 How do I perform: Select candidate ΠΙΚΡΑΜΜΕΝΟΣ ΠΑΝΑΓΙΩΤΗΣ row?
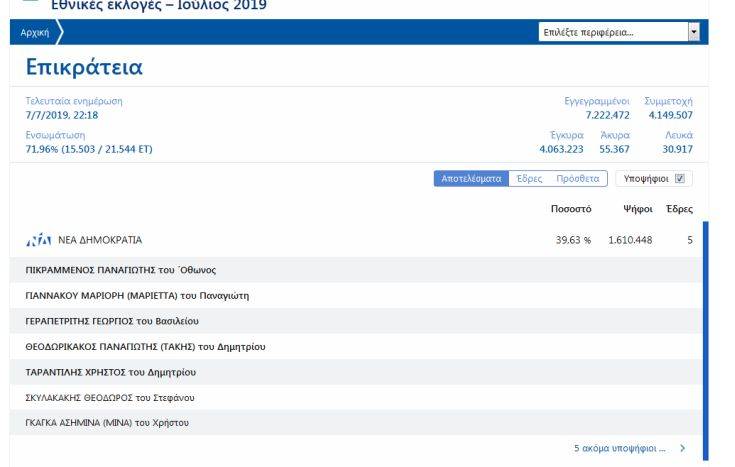[x=121, y=270]
